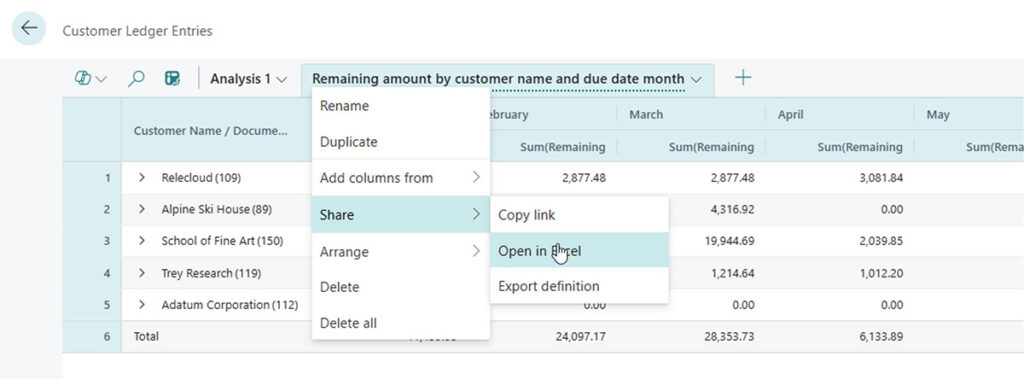This screenshot has height=379, width=1024.
Task: Open the Analysis 1 dropdown
Action: point(248,79)
